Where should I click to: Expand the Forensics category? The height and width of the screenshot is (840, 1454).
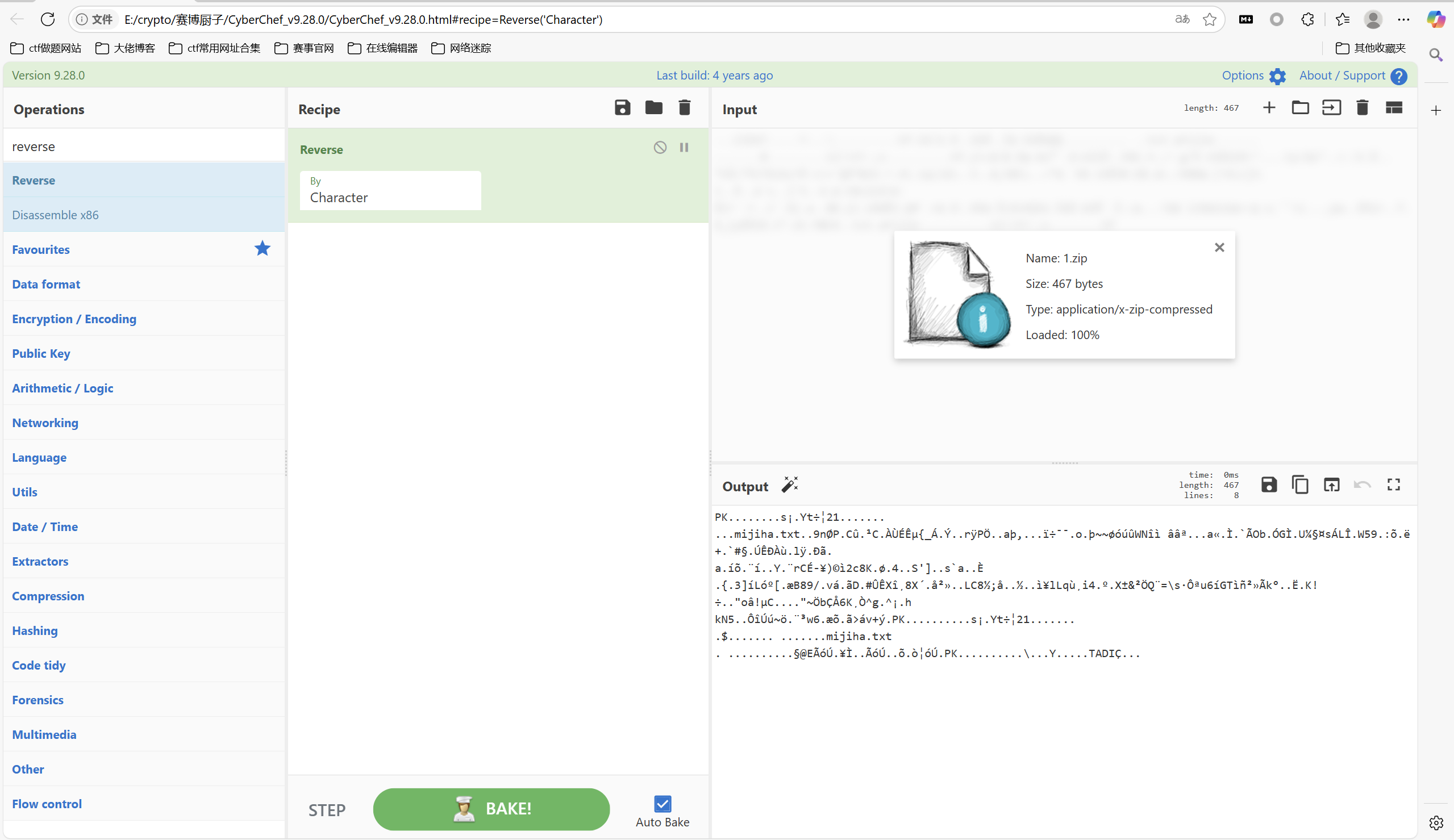[x=144, y=699]
